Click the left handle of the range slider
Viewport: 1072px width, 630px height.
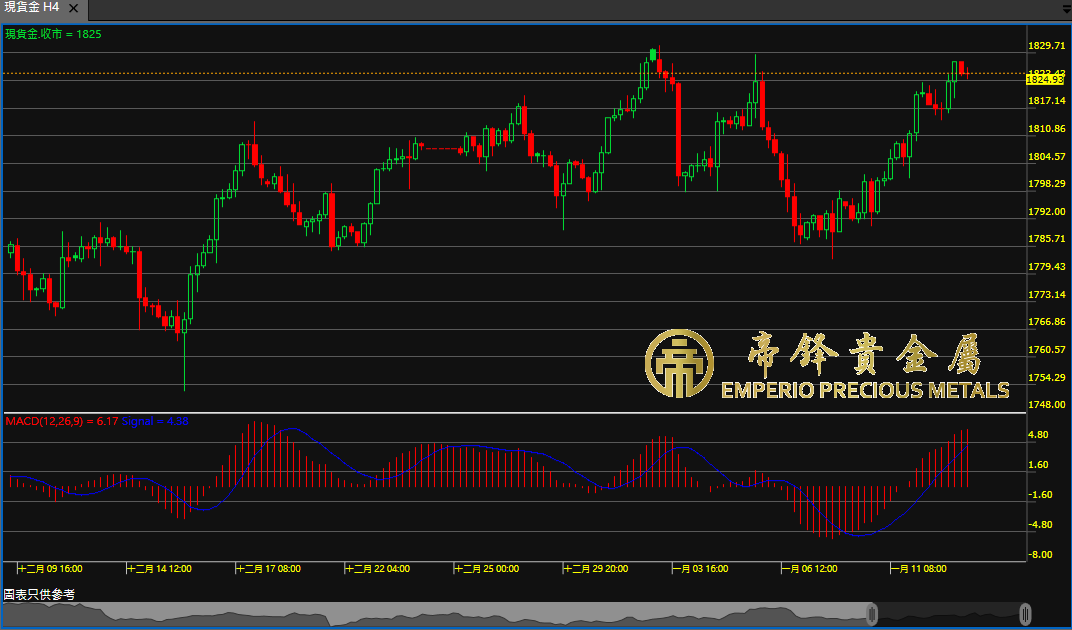[x=872, y=614]
